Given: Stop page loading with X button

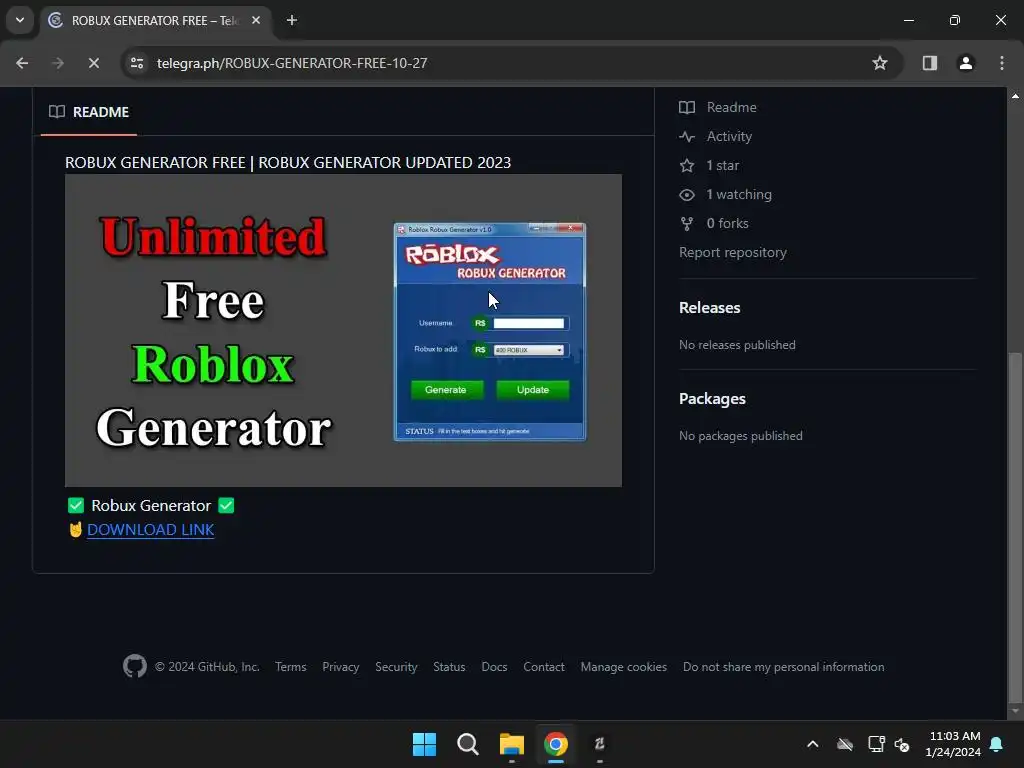Looking at the screenshot, I should pos(93,63).
